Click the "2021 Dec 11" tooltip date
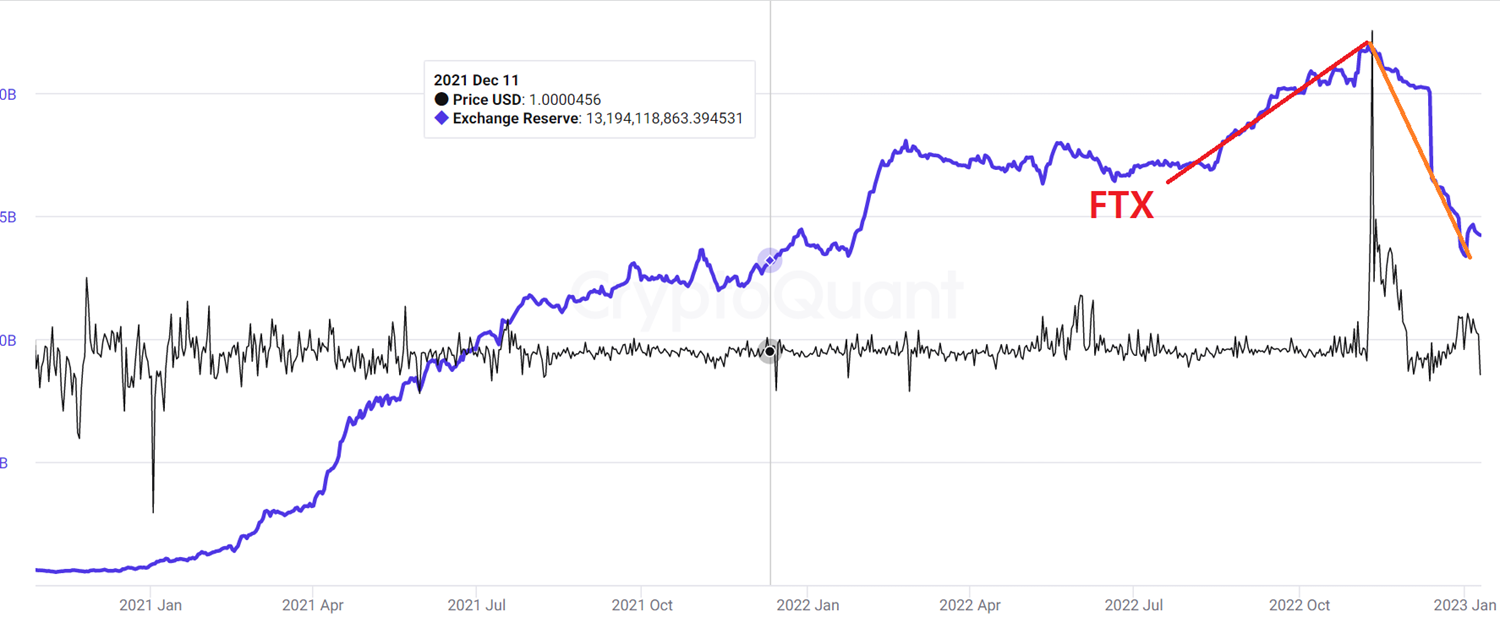Viewport: 1500px width, 623px height. (x=476, y=80)
